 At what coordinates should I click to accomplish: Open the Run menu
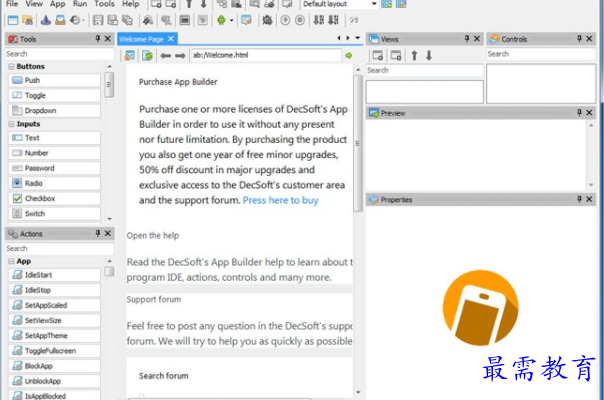pos(80,4)
